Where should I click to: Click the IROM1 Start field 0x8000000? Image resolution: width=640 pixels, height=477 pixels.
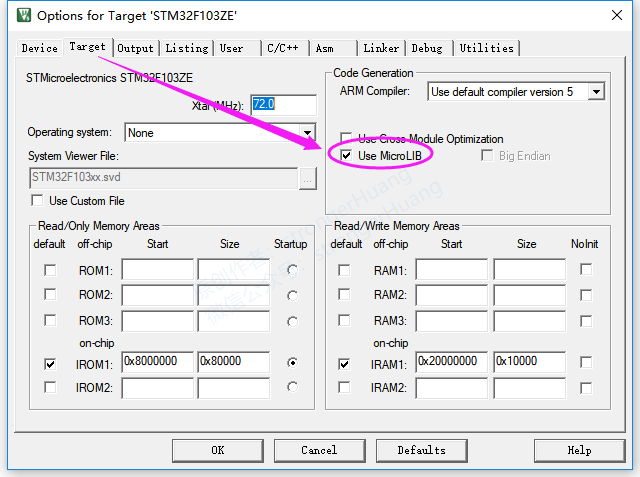(x=158, y=362)
